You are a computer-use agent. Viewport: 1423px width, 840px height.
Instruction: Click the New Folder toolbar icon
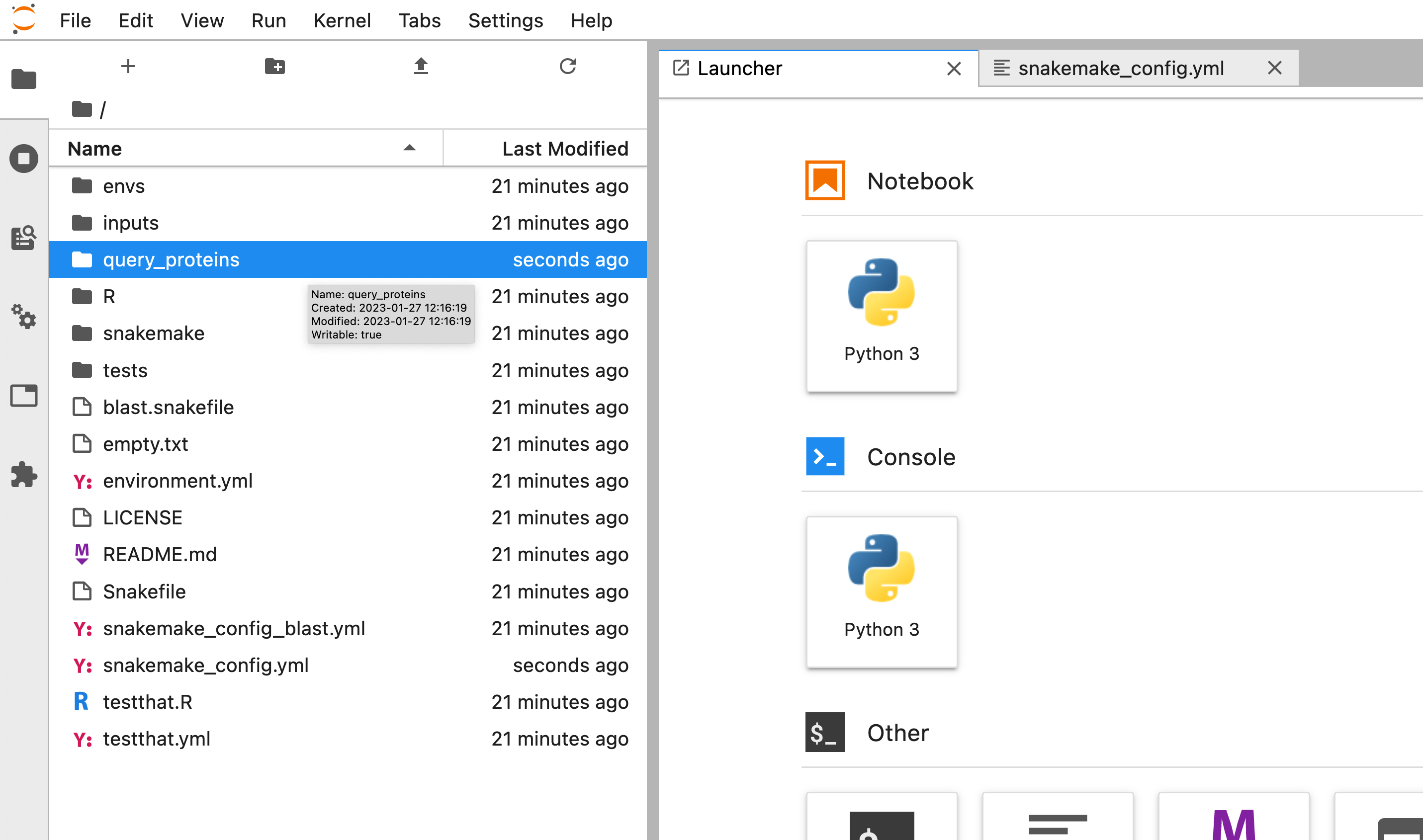274,66
